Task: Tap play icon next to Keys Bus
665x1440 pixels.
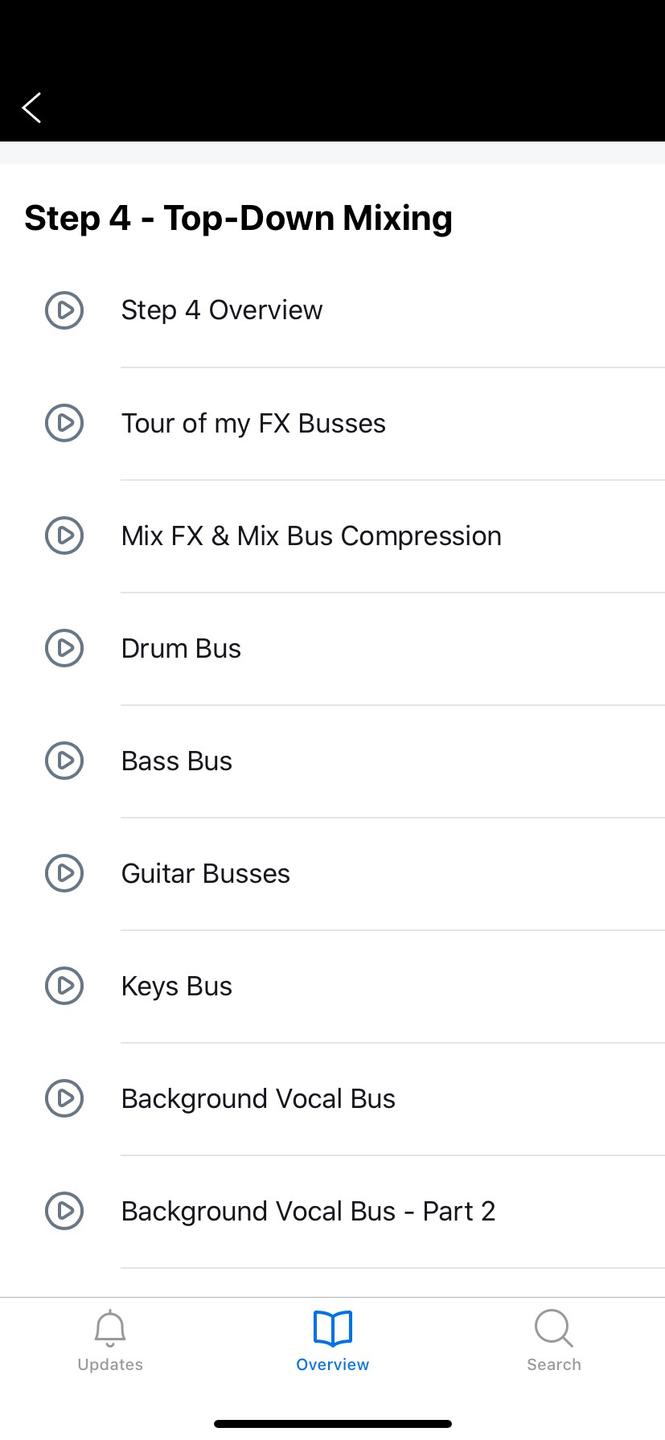Action: click(64, 986)
